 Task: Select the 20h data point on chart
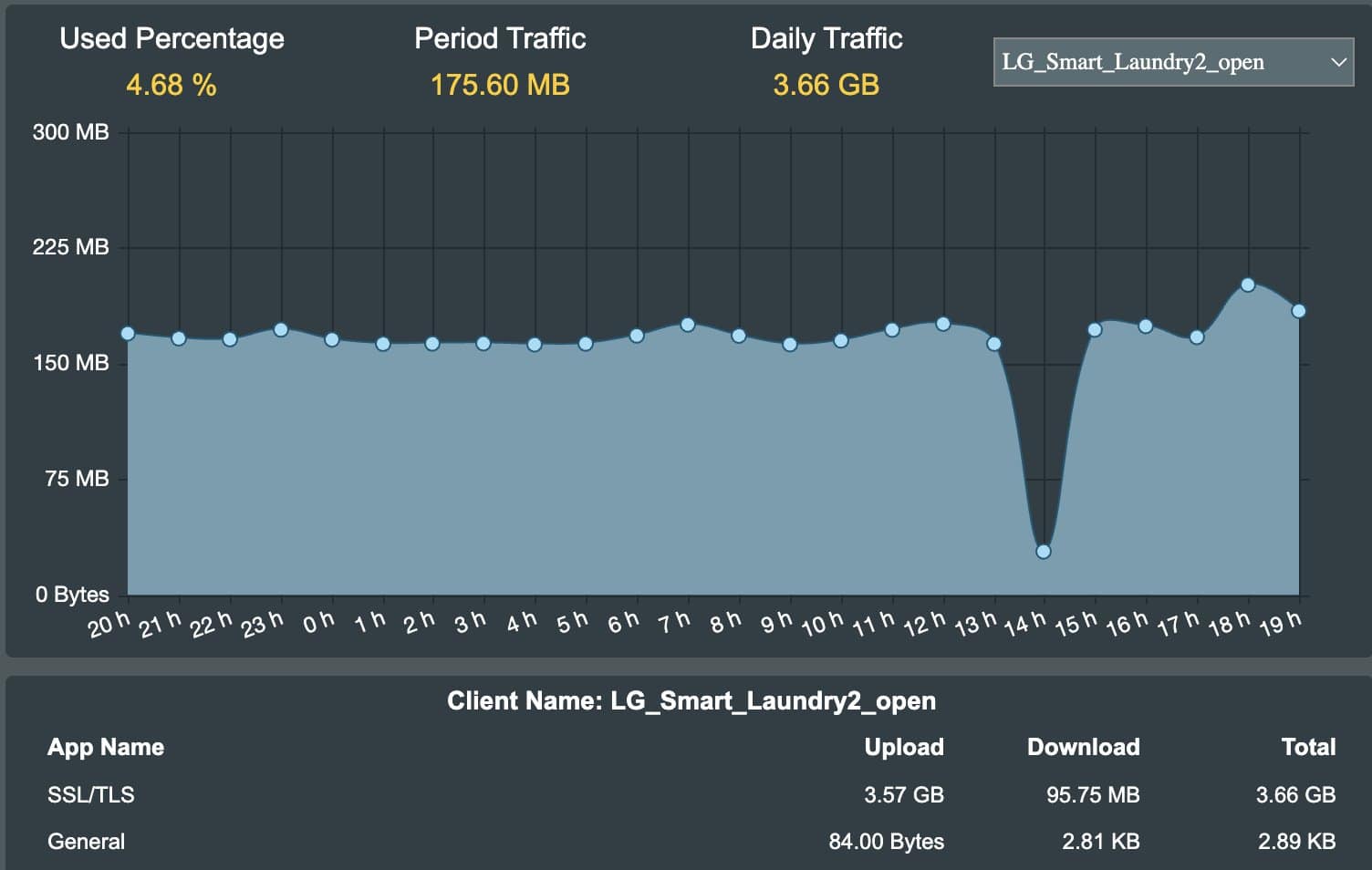128,334
